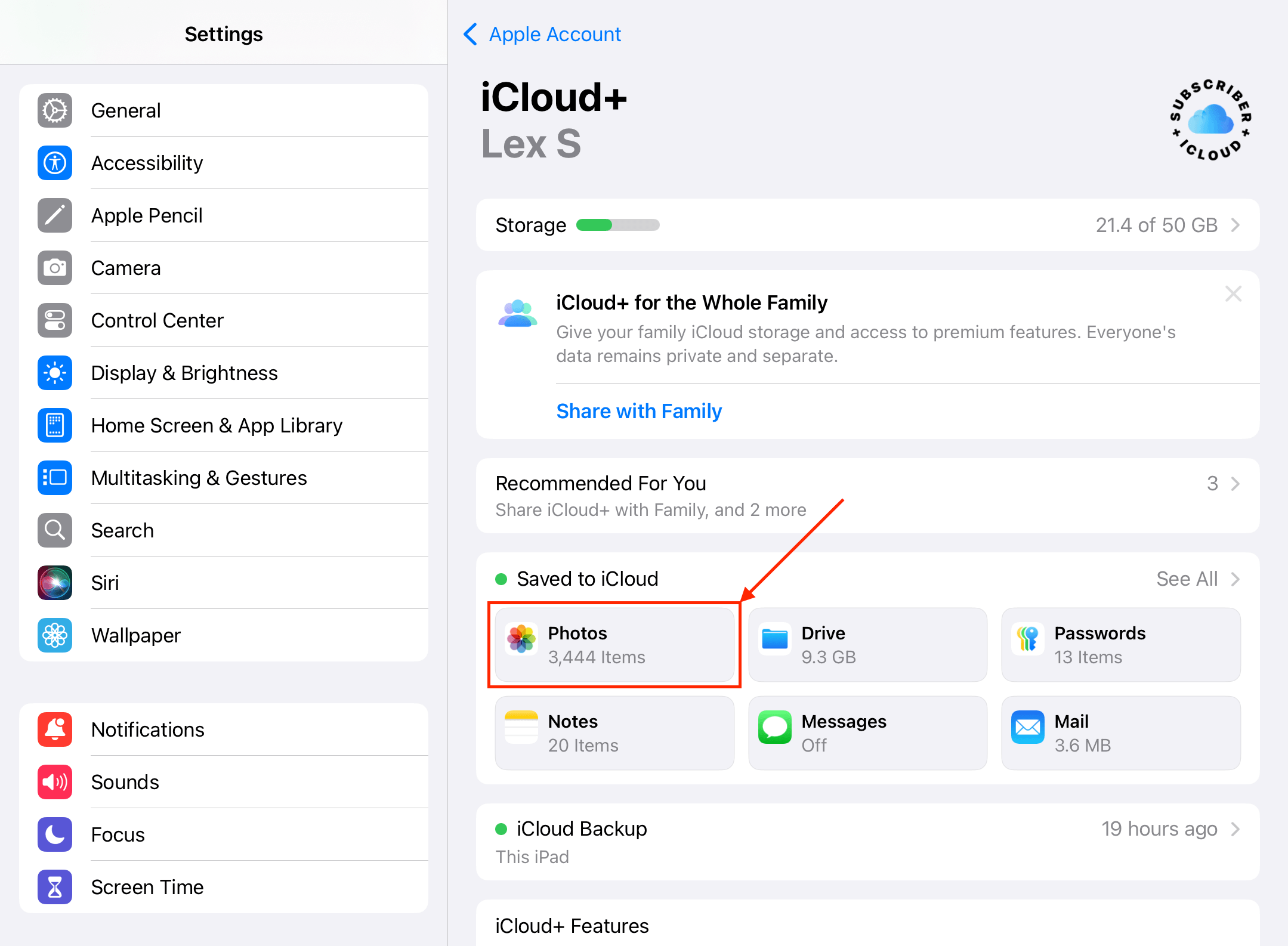Select Display & Brightness in sidebar
The width and height of the screenshot is (1288, 946).
click(x=224, y=373)
